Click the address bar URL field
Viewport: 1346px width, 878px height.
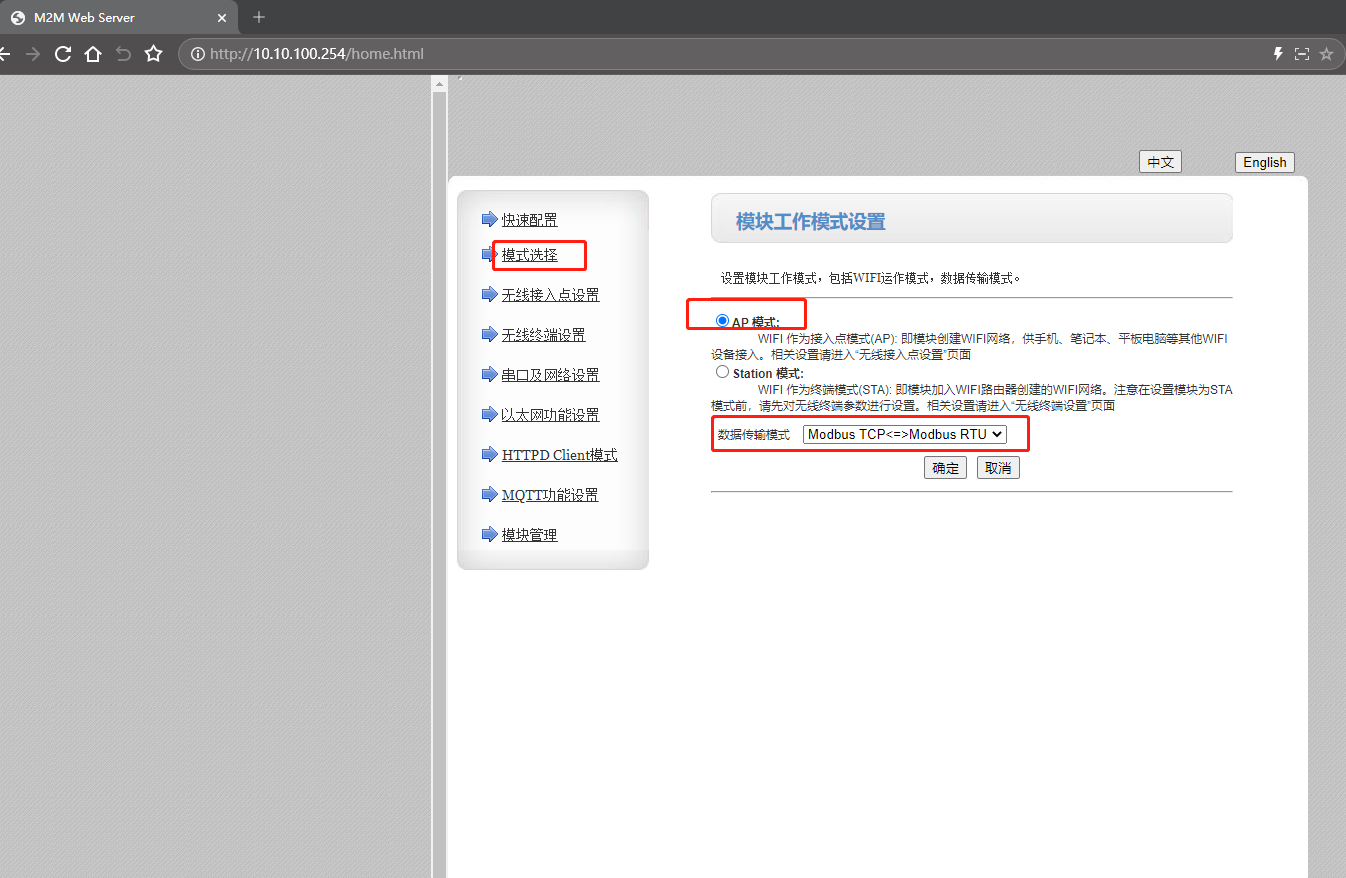click(700, 54)
